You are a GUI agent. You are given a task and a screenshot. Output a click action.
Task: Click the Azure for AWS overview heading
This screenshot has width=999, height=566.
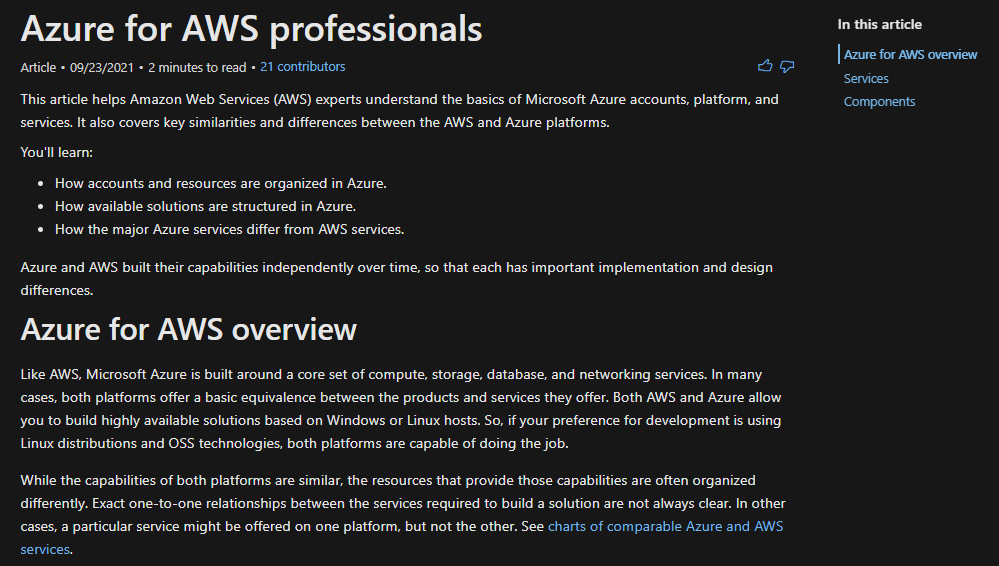coord(189,329)
